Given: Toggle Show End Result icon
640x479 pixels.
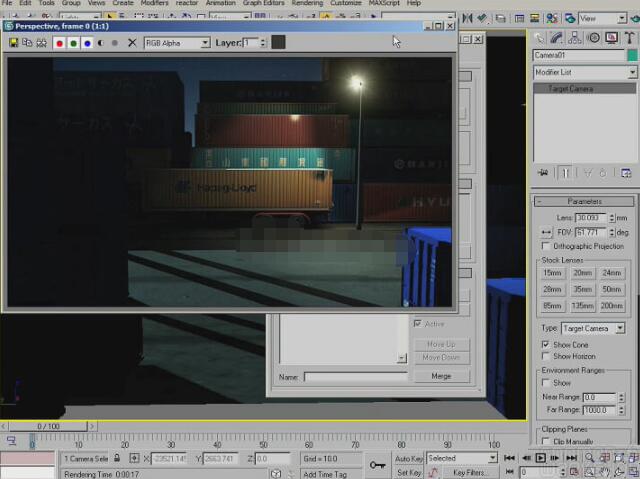Looking at the screenshot, I should click(565, 173).
